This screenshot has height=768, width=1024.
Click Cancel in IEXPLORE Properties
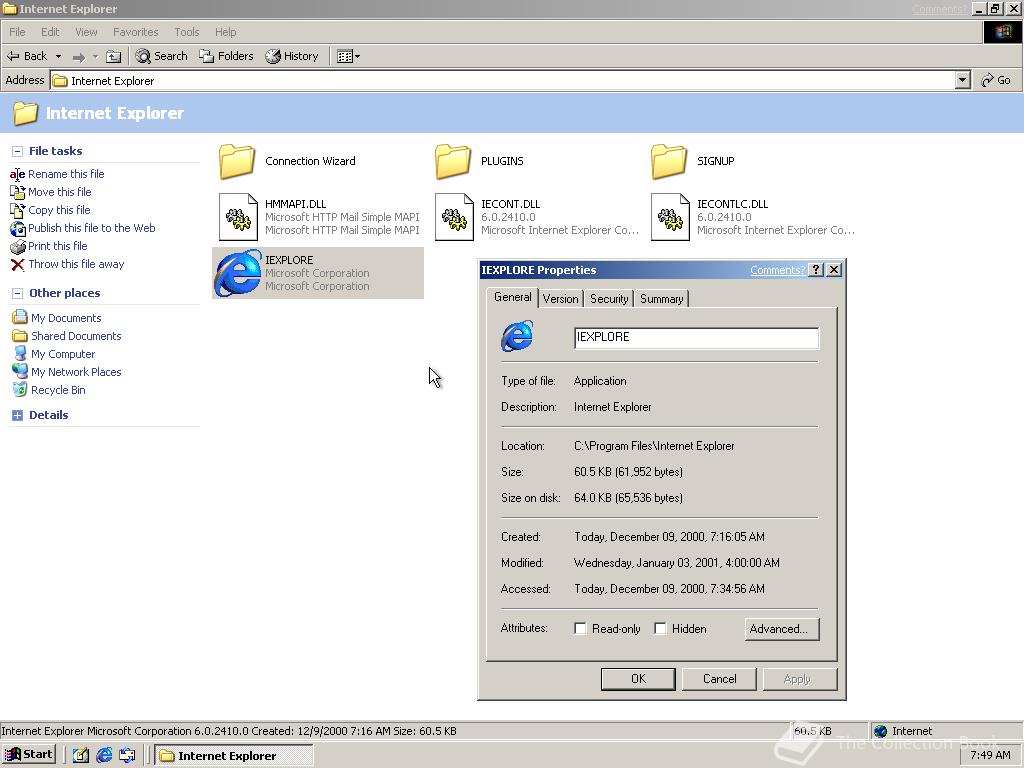pos(719,679)
